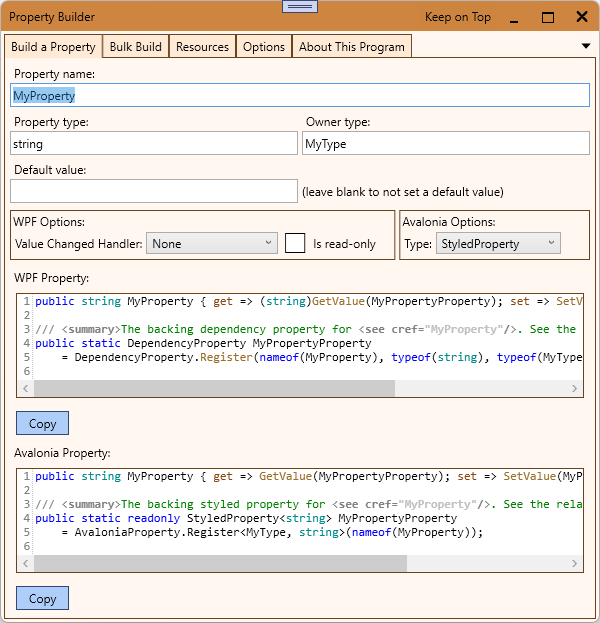Click AvaloniaProperty.Register line in Avalonia code

[x=273, y=532]
